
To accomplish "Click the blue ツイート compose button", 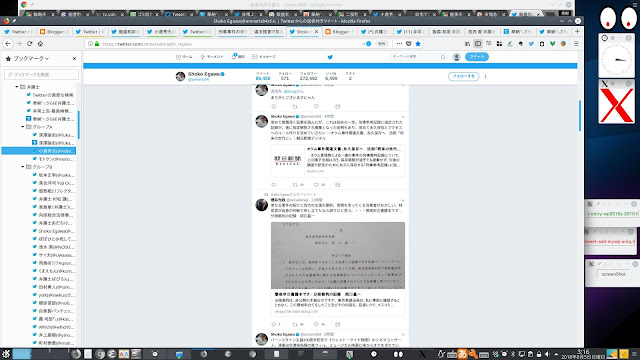I will (477, 57).
